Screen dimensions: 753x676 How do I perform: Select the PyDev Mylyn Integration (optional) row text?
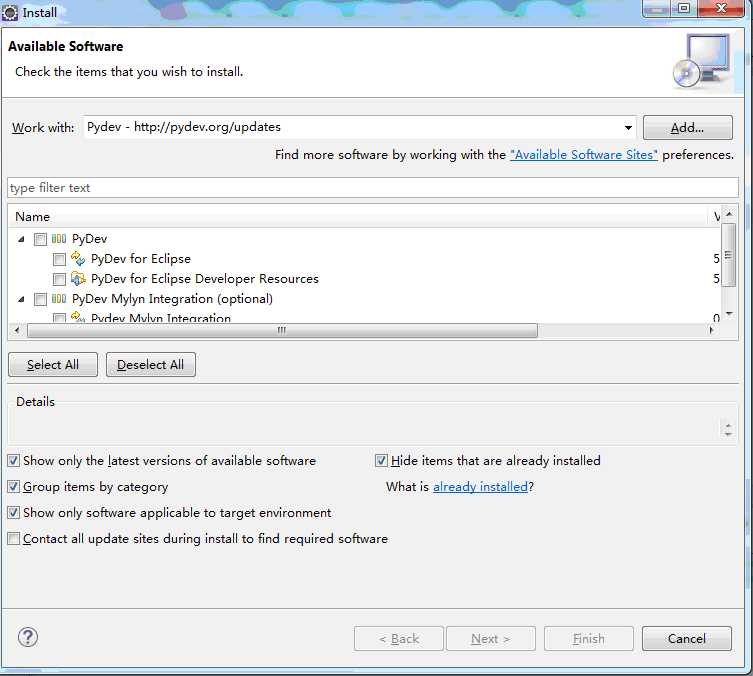coord(172,299)
